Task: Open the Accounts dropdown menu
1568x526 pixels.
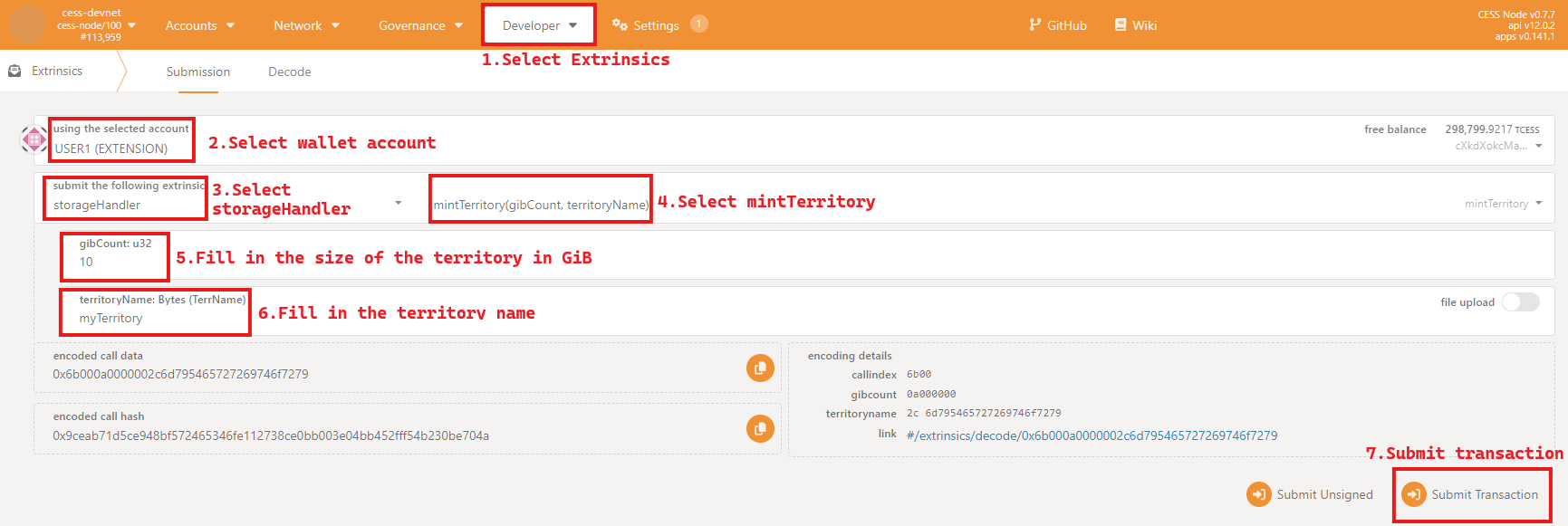Action: click(200, 25)
